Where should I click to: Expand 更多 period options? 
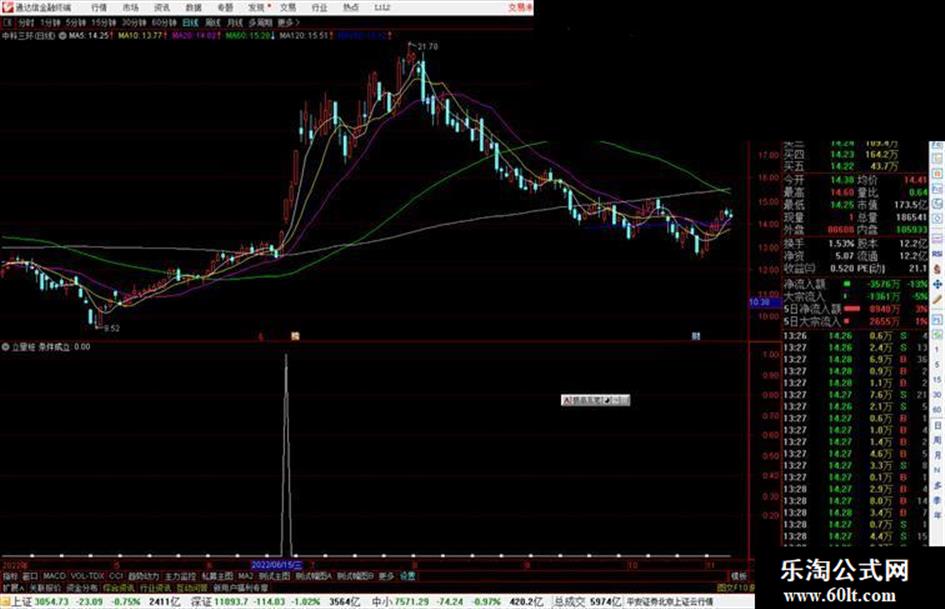288,22
